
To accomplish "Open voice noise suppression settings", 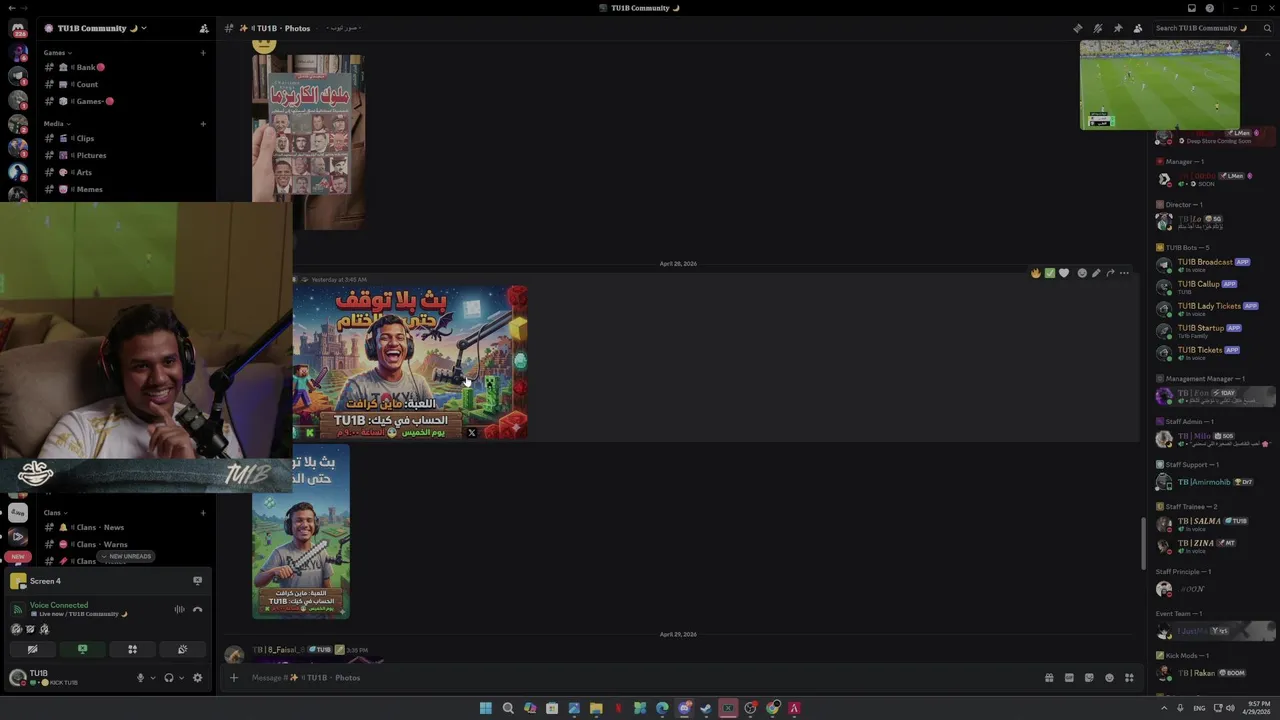I will tap(179, 609).
